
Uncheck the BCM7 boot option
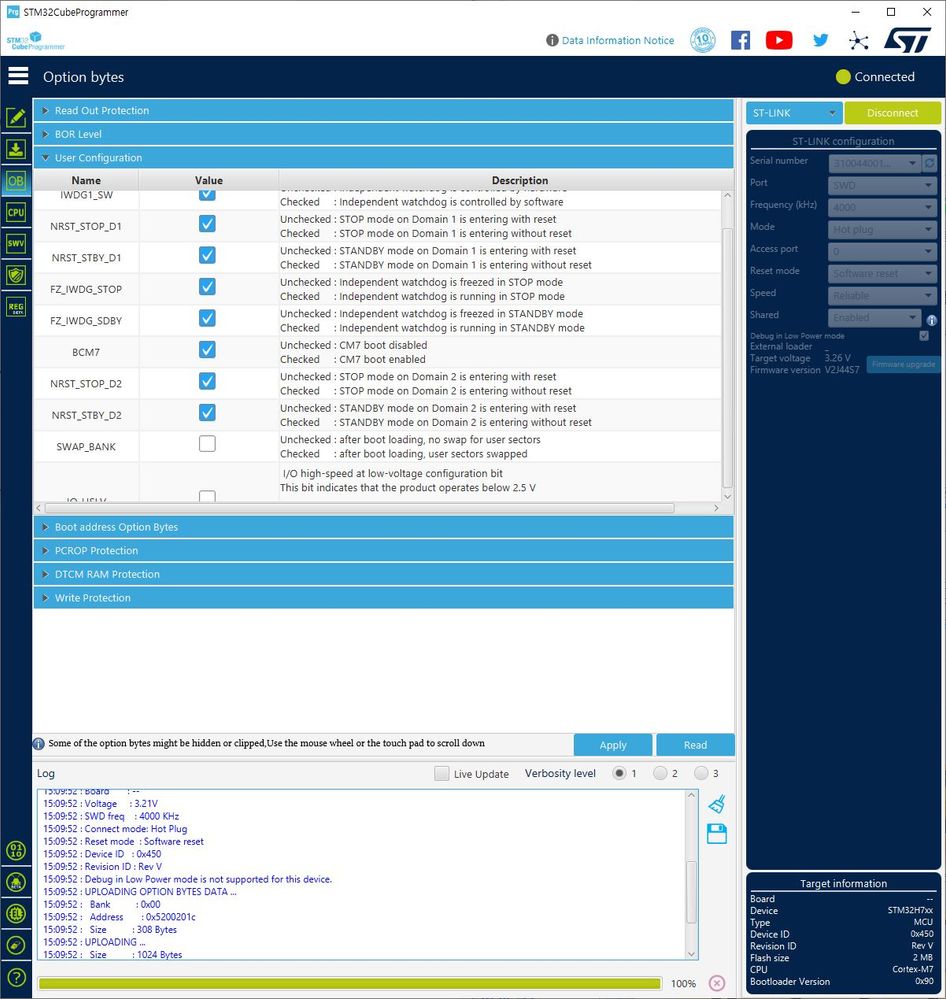pos(207,349)
